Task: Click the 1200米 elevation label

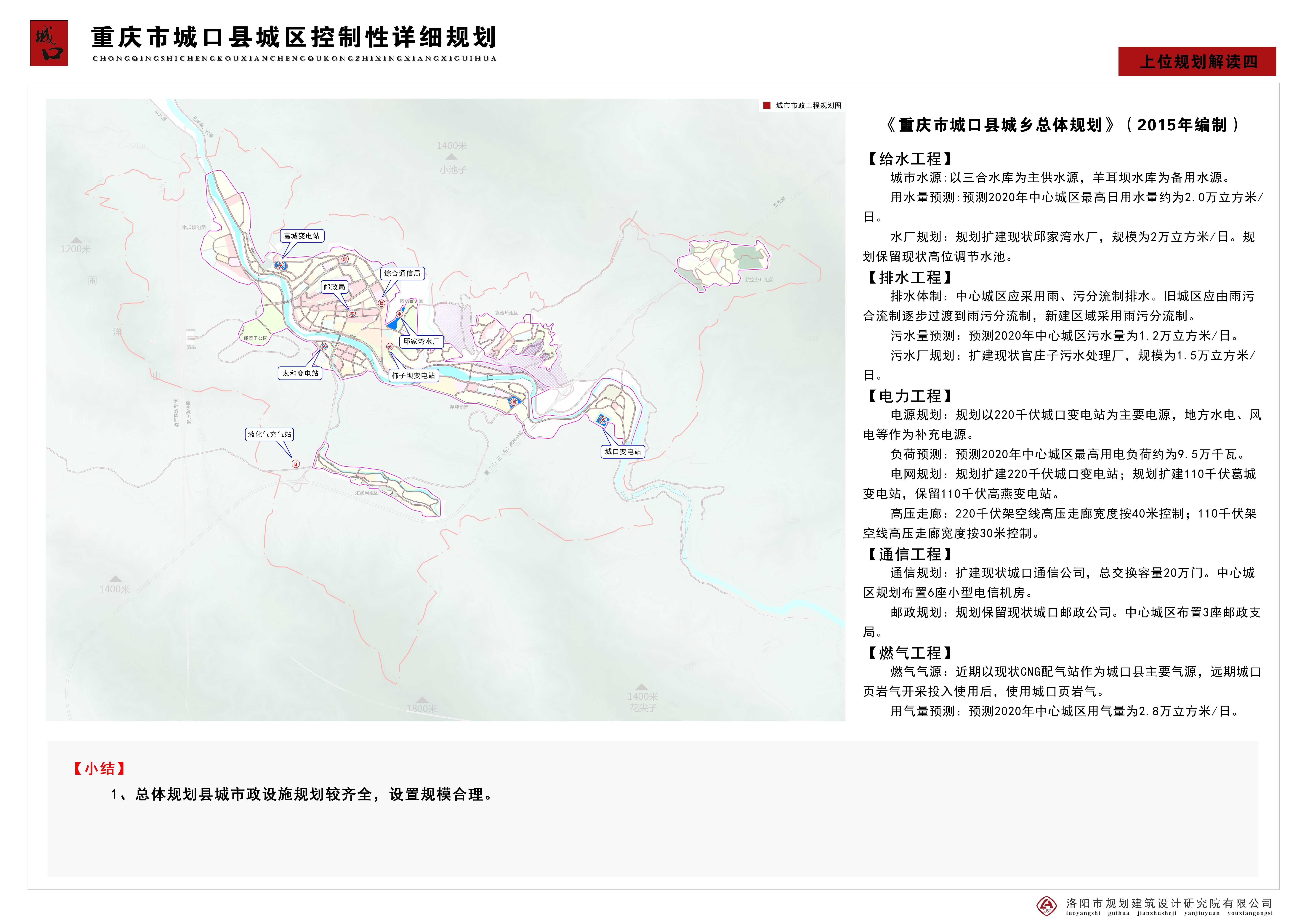Action: (76, 249)
